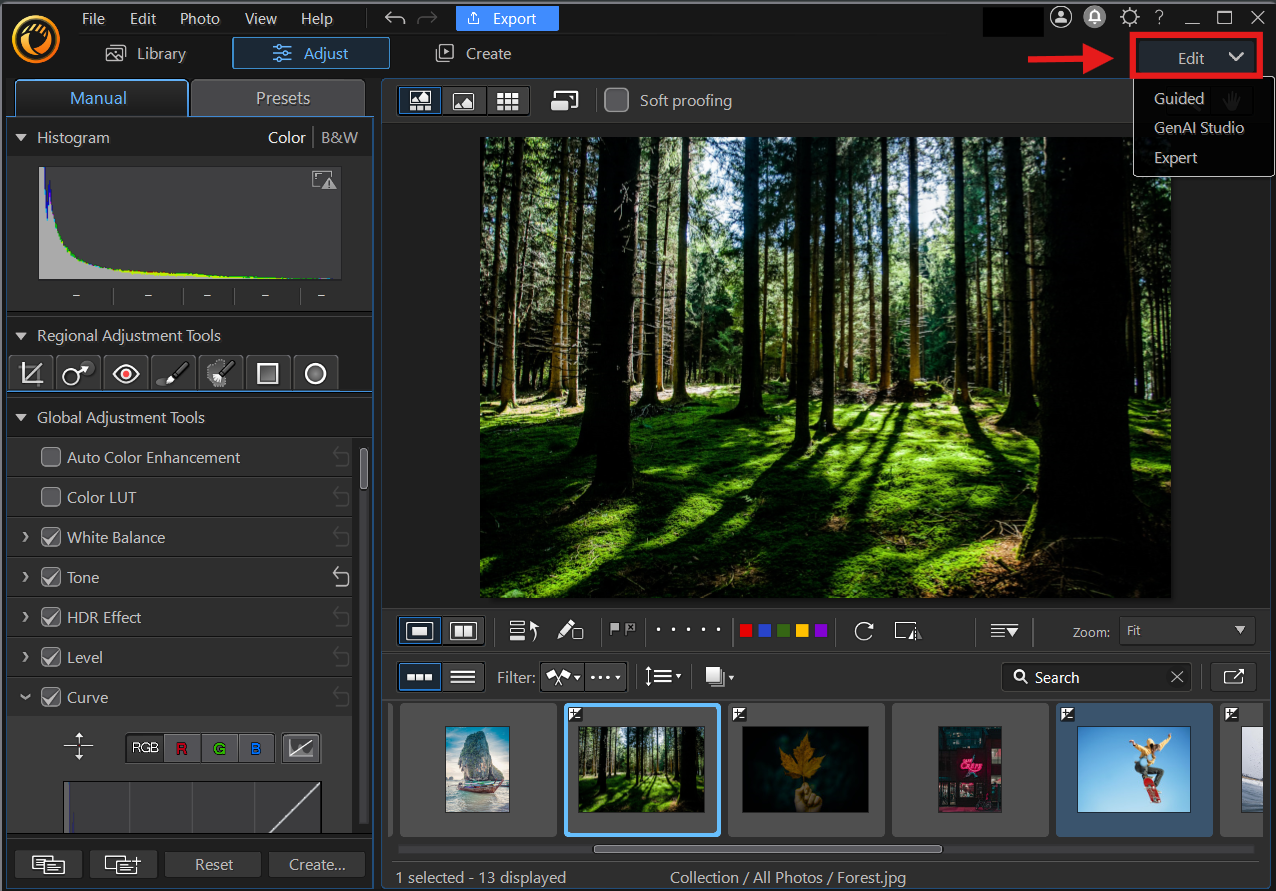The width and height of the screenshot is (1276, 891).
Task: Select the golden leaf photo thumbnail
Action: click(806, 769)
